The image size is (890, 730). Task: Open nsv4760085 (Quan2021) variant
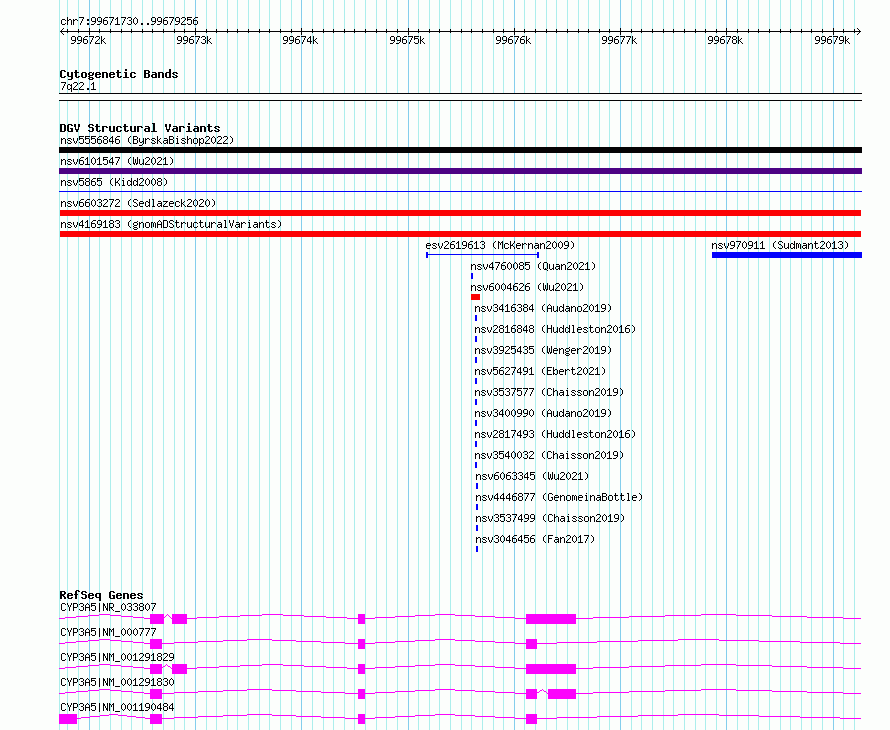(x=533, y=266)
